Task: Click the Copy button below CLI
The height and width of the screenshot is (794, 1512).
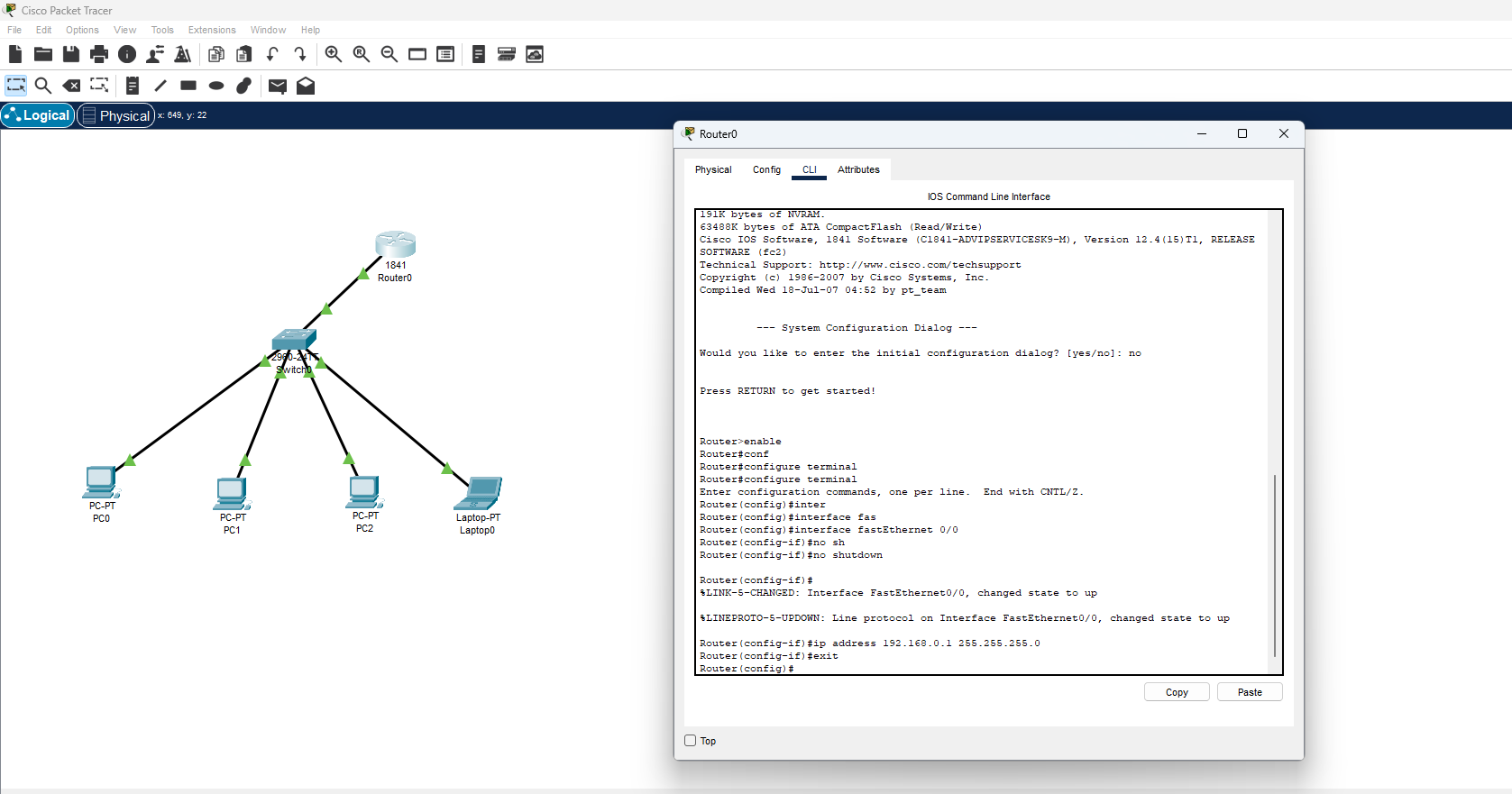Action: (x=1177, y=692)
